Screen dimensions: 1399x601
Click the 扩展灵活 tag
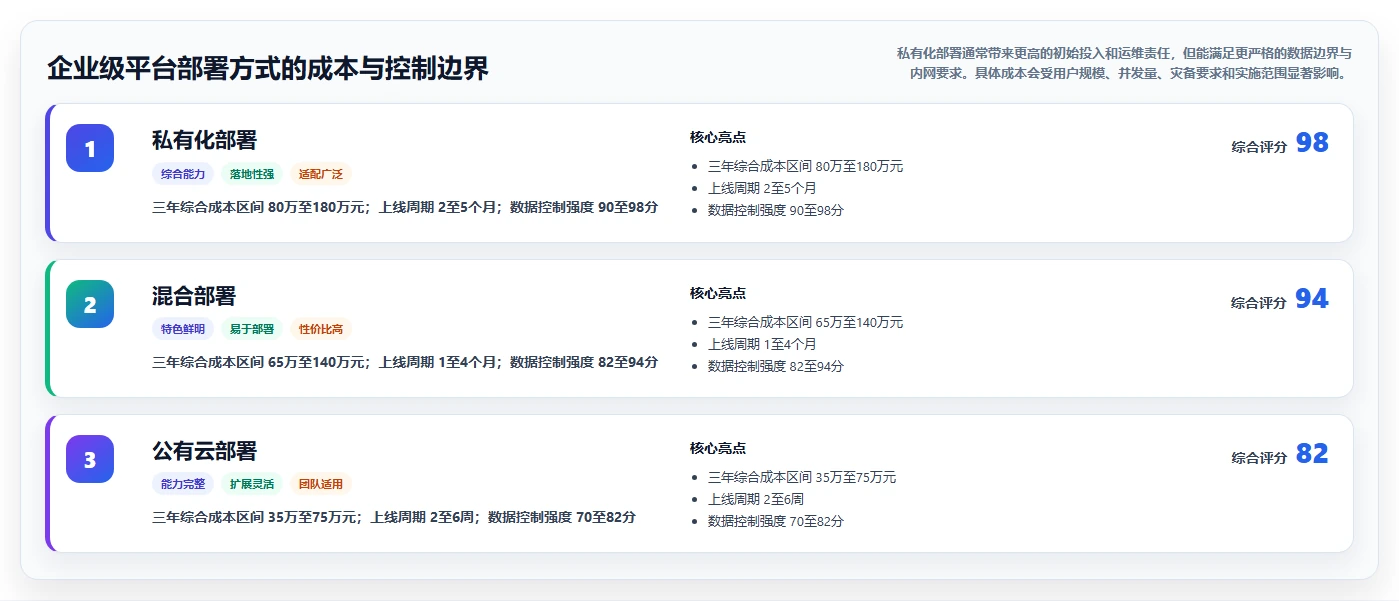[252, 484]
